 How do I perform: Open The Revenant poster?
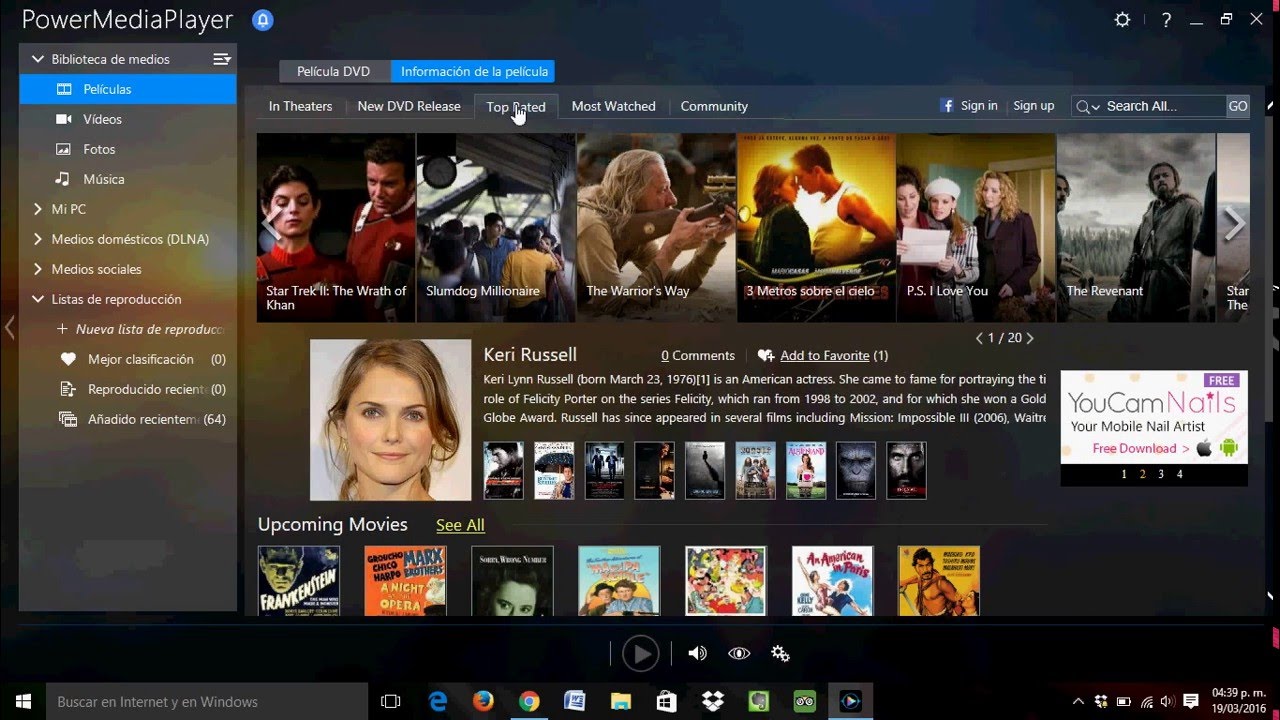click(x=1136, y=227)
